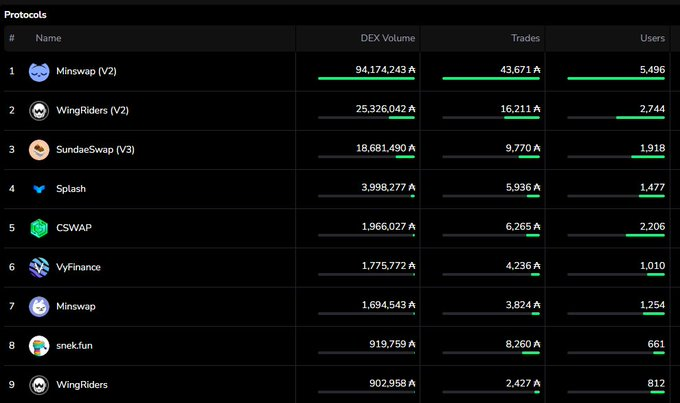Viewport: 680px width, 403px height.
Task: Click the SundaeSwap (V3) sundae icon
Action: (39, 150)
